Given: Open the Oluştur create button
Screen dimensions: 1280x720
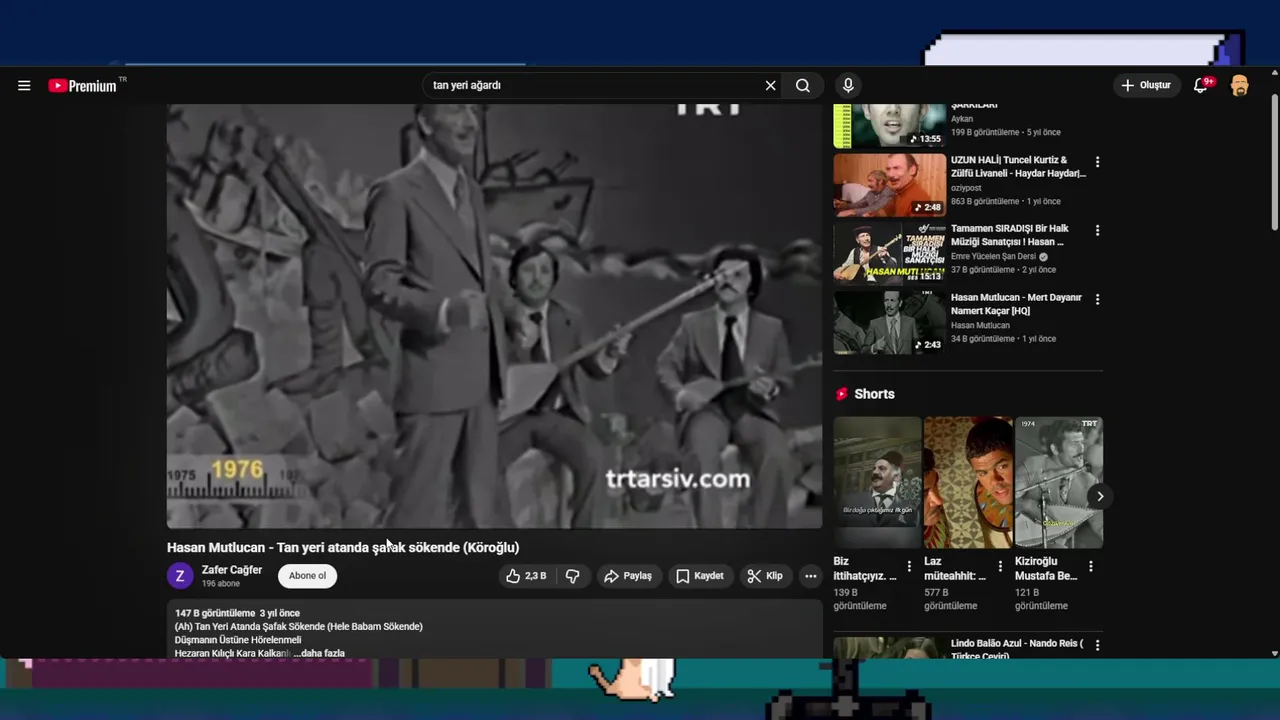Looking at the screenshot, I should pyautogui.click(x=1146, y=86).
